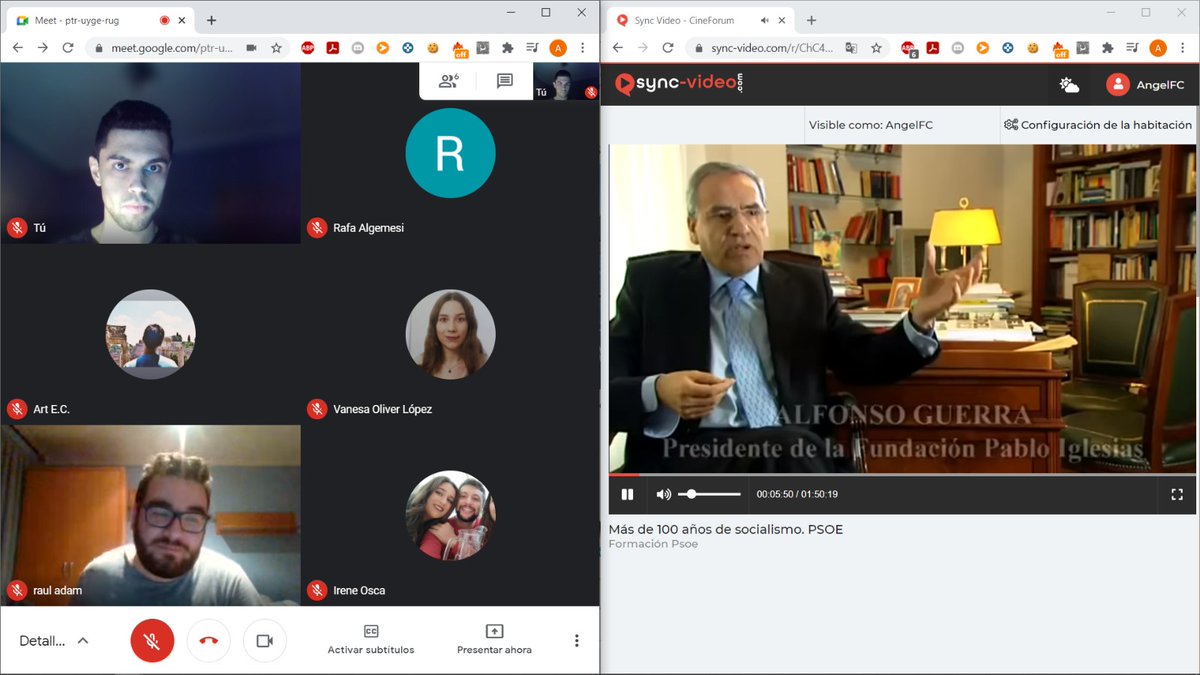Image resolution: width=1200 pixels, height=675 pixels.
Task: Select Vanesa Oliver López's avatar tile
Action: tap(450, 335)
